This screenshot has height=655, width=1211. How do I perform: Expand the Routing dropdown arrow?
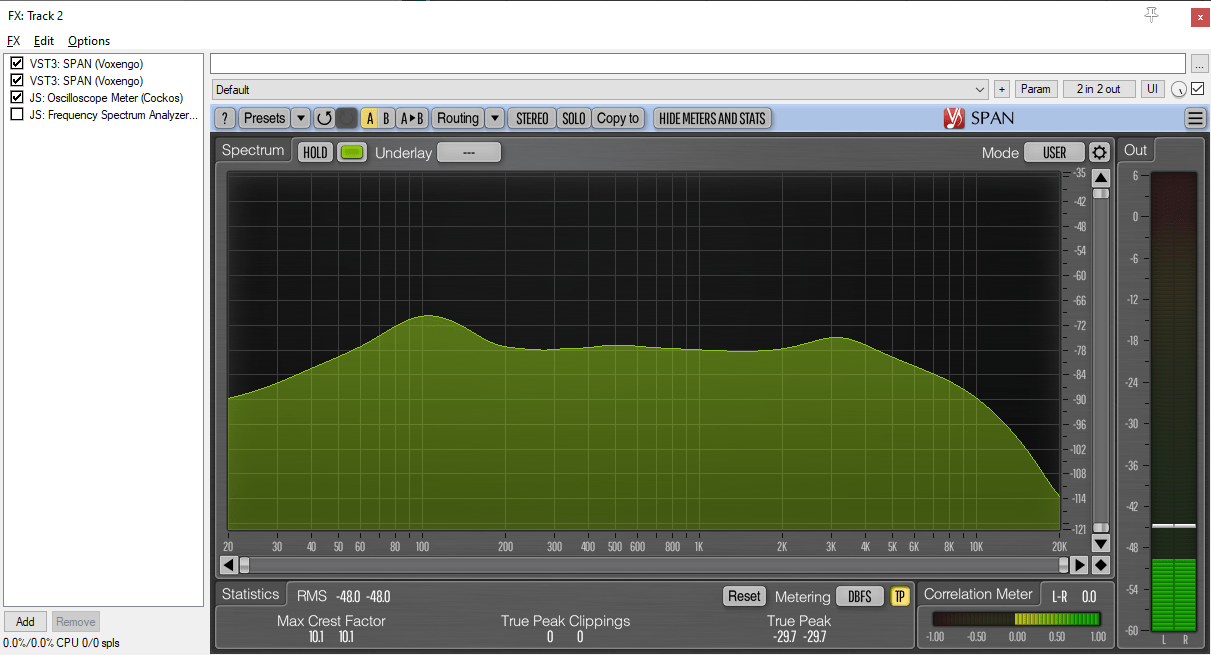(496, 118)
